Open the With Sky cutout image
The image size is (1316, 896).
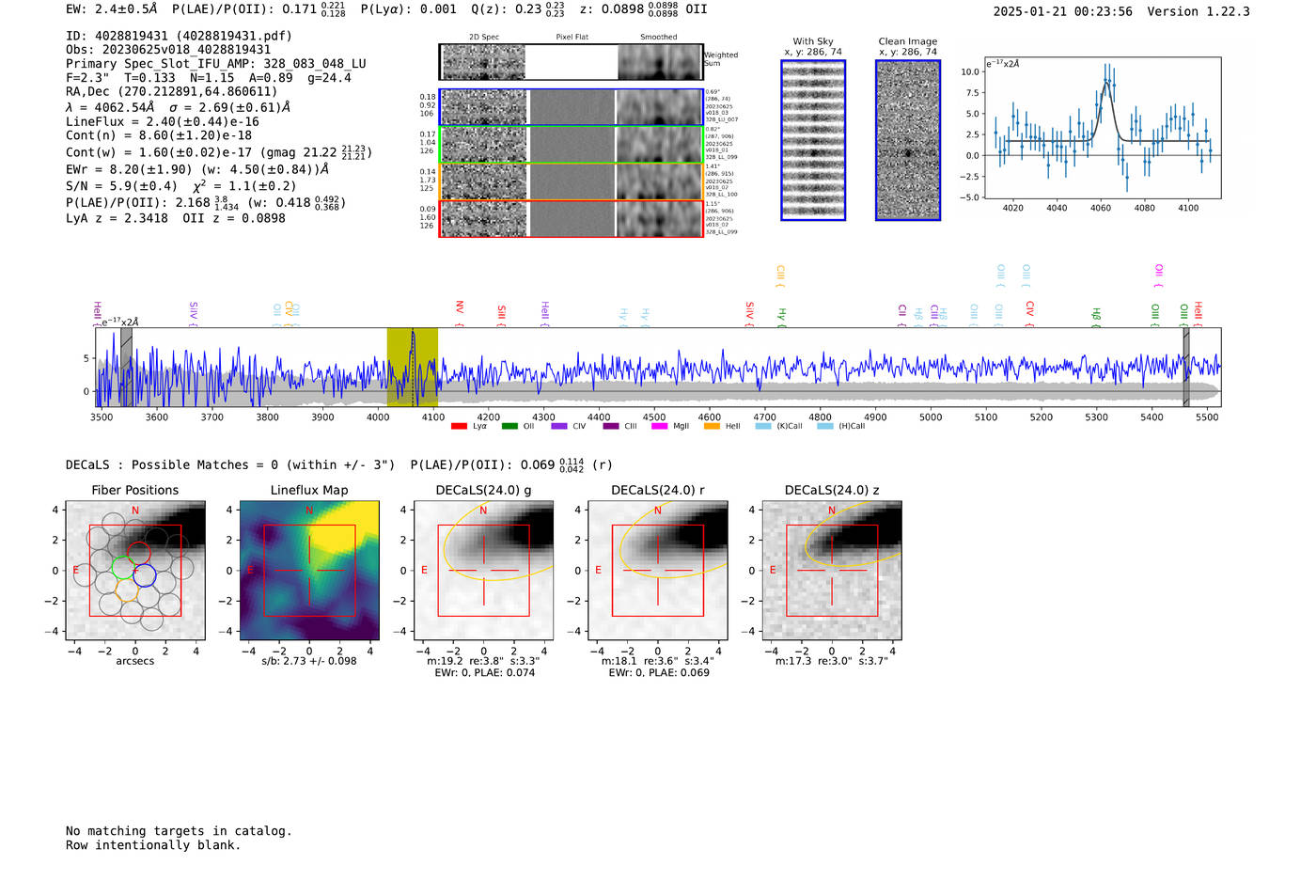[813, 140]
